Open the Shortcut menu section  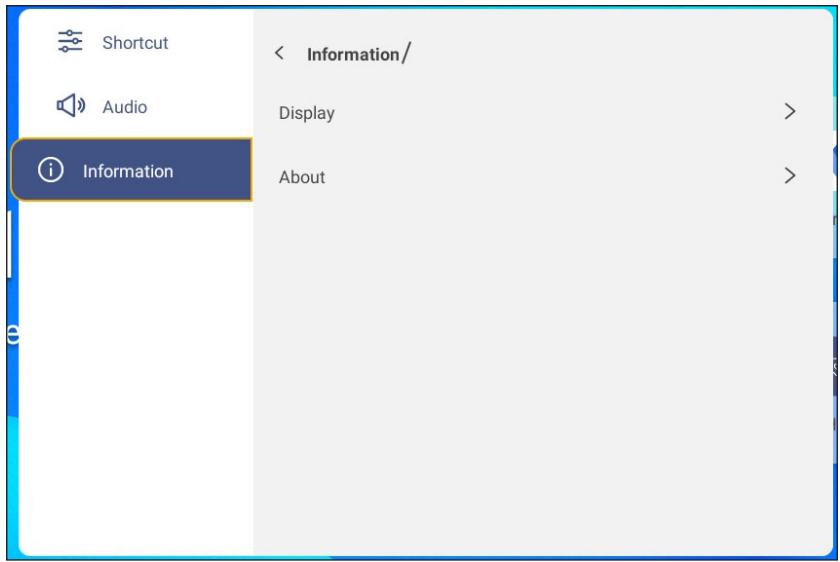[x=136, y=42]
